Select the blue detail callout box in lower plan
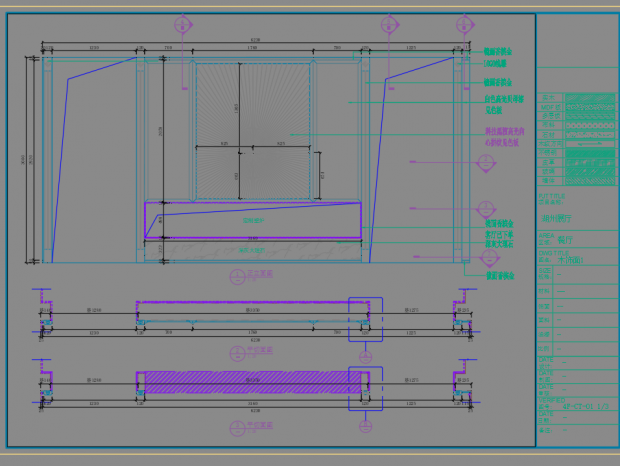This screenshot has height=466, width=620. (364, 387)
